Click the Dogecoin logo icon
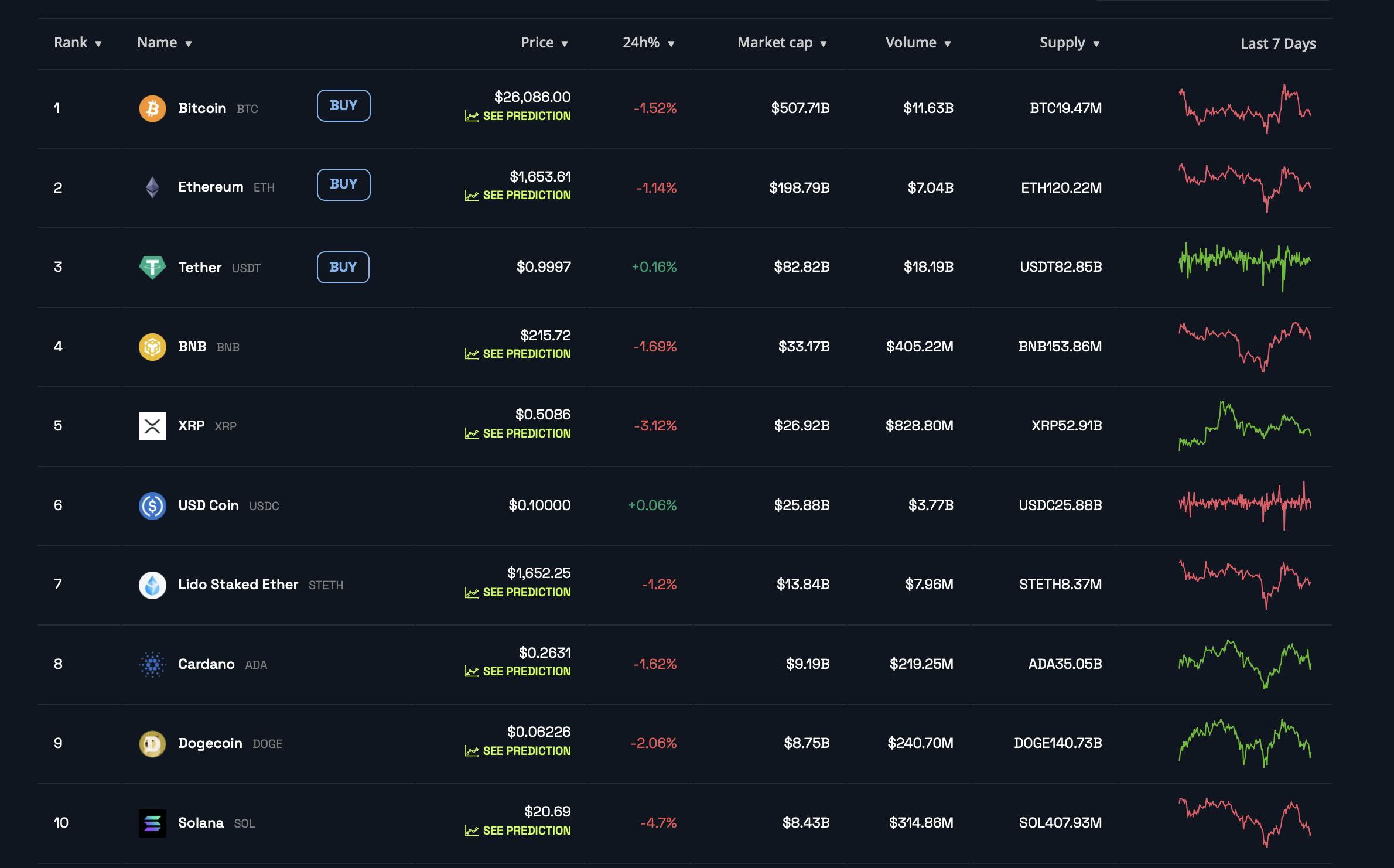Viewport: 1394px width, 868px height. 152,744
